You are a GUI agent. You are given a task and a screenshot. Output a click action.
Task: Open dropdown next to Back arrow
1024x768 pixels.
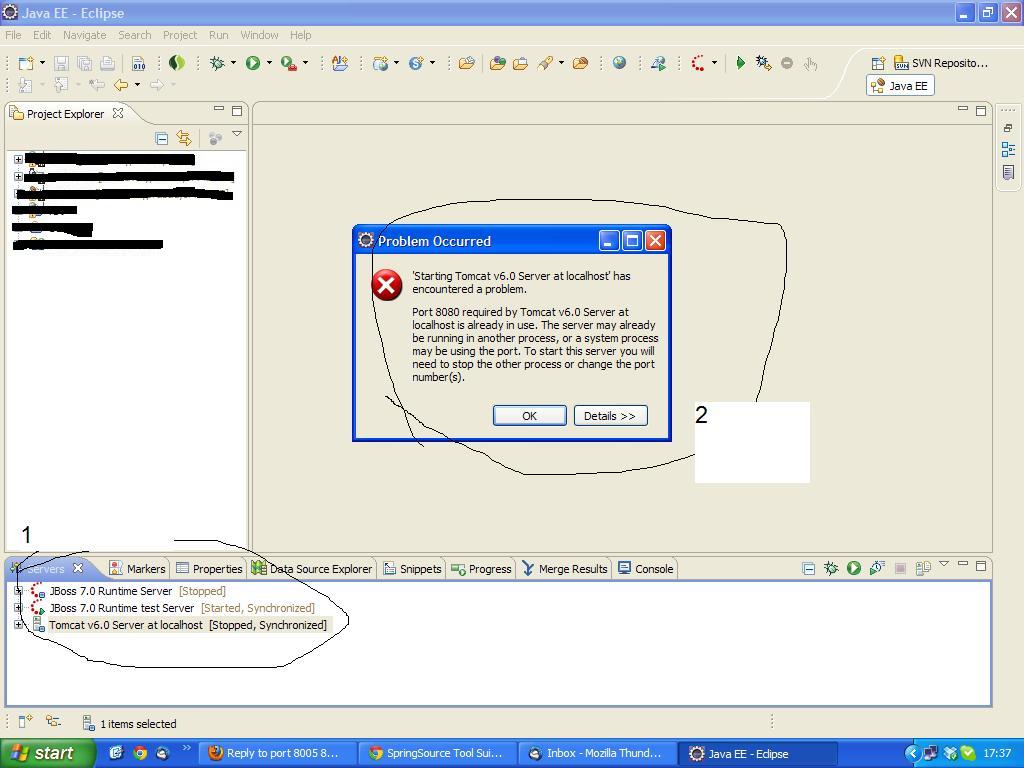(x=137, y=84)
